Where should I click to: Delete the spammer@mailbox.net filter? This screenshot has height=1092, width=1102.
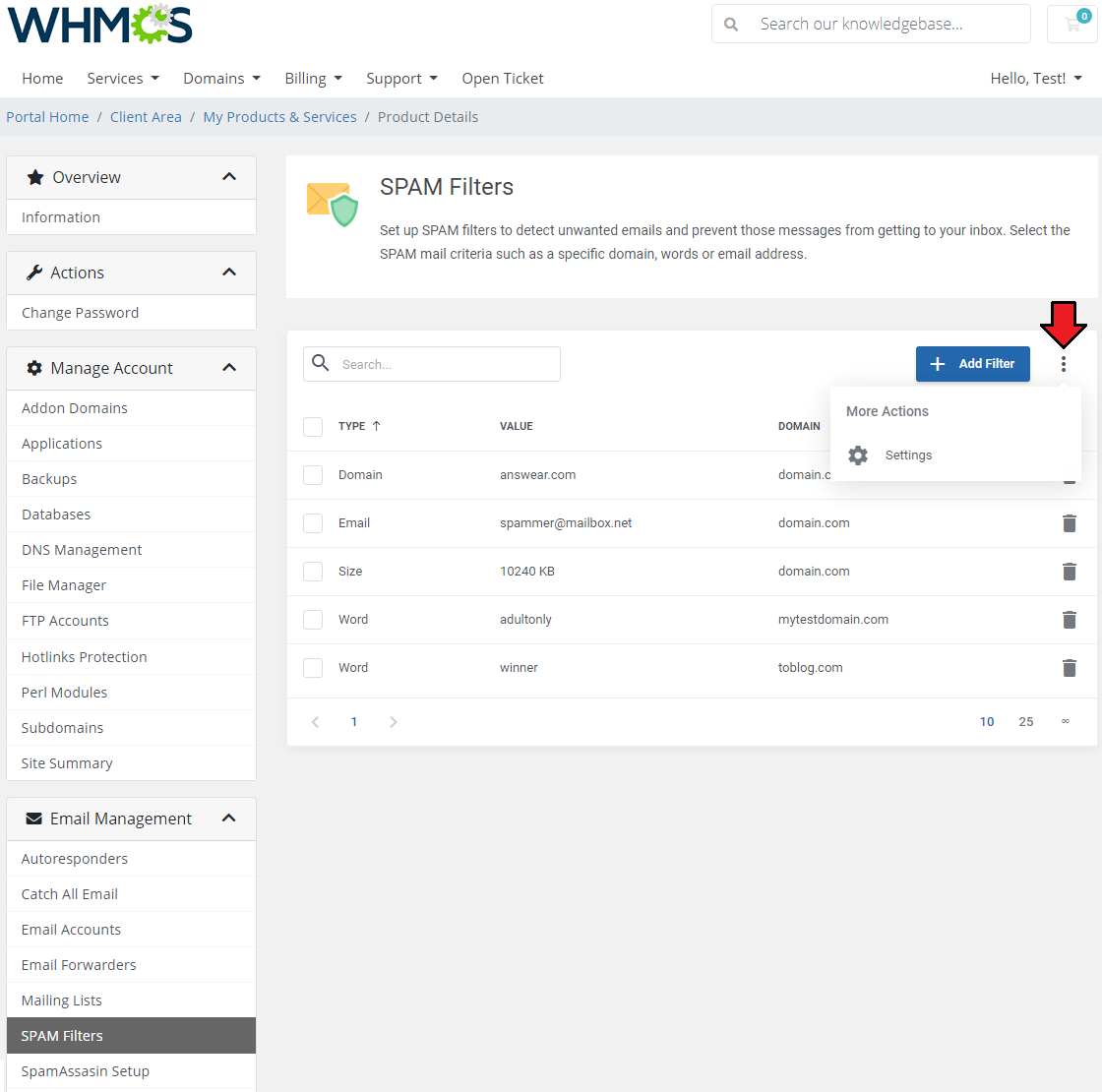(x=1069, y=523)
